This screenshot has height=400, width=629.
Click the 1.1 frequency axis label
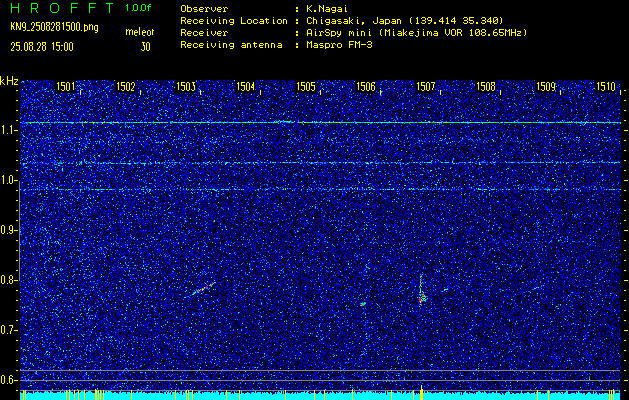click(8, 130)
